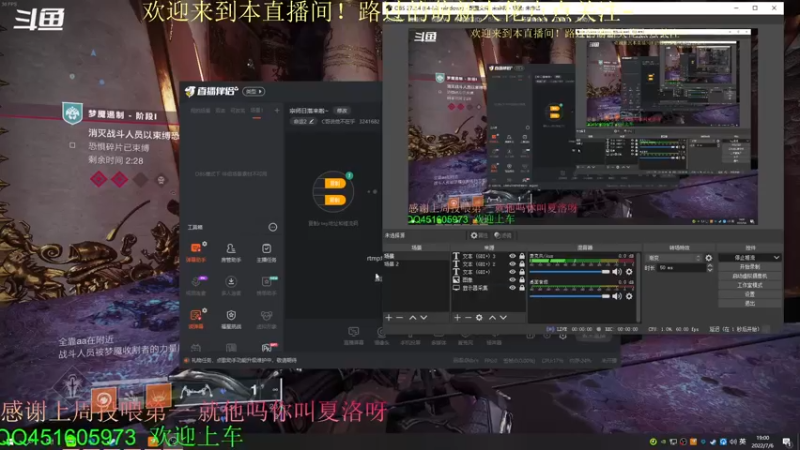Toggle visibility of 文本 (GDI+) source
This screenshot has height=450, width=800.
(x=512, y=272)
